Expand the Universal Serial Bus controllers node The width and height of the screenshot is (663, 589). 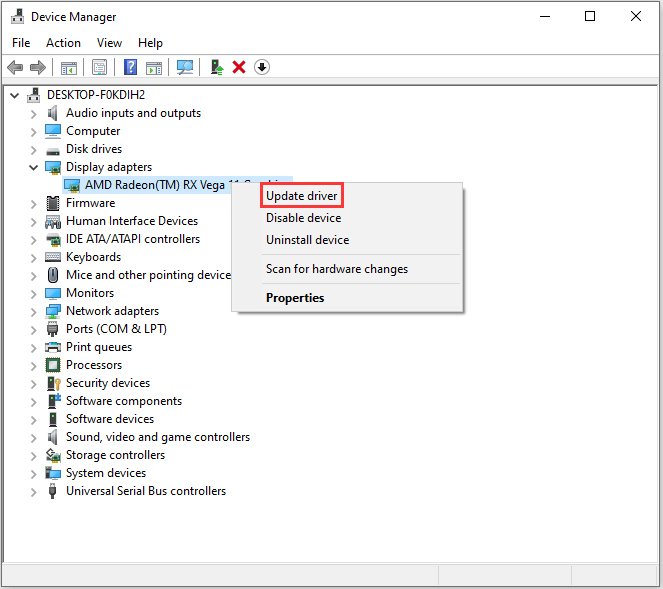(x=34, y=491)
